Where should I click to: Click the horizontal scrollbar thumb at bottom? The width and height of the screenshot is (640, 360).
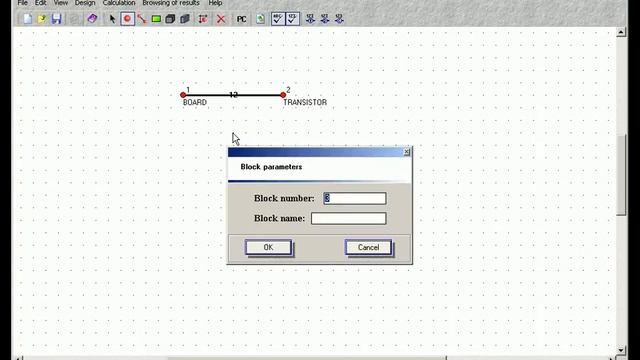pos(307,358)
